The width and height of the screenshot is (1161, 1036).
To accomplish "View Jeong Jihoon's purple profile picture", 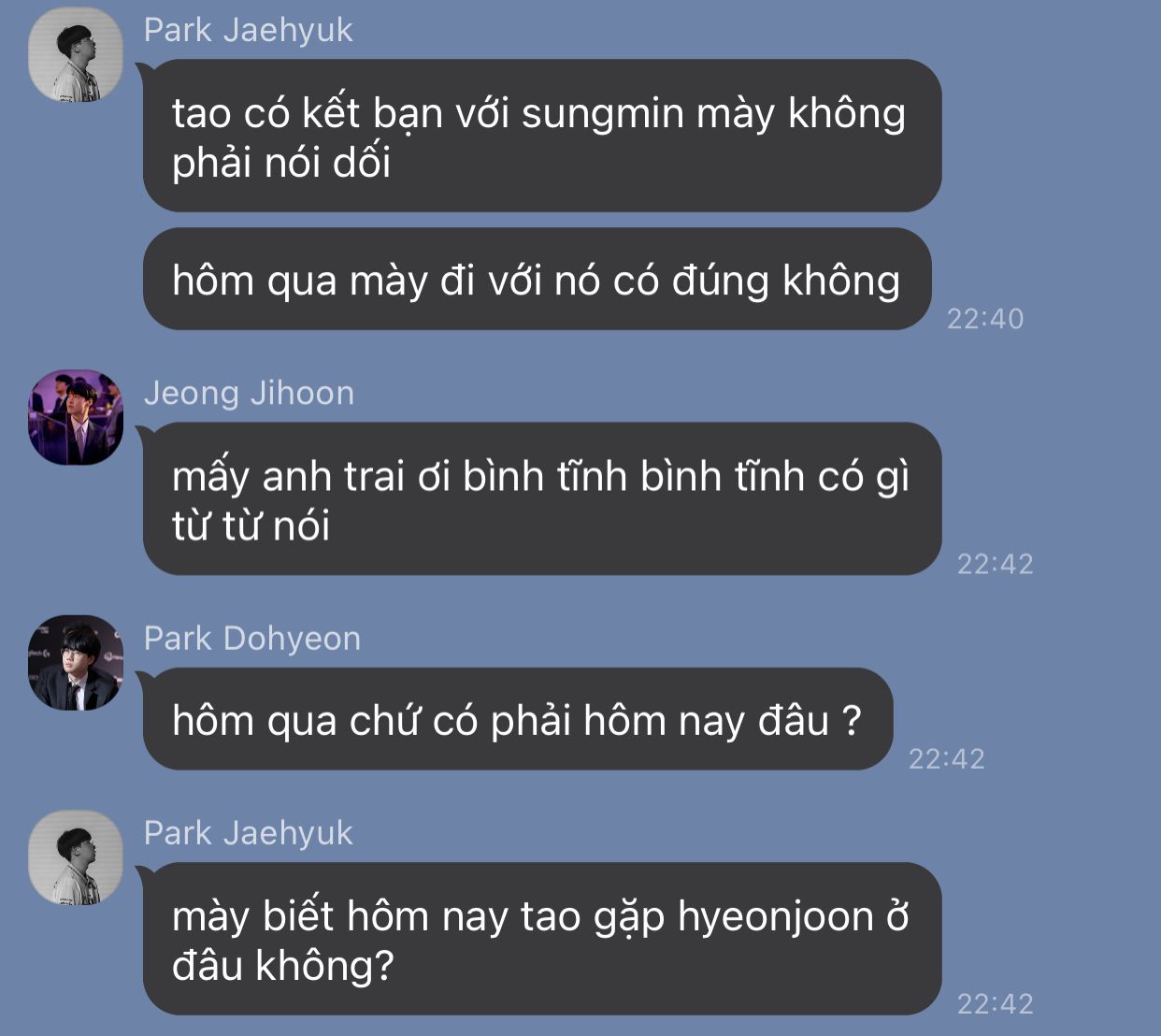I will coord(76,417).
